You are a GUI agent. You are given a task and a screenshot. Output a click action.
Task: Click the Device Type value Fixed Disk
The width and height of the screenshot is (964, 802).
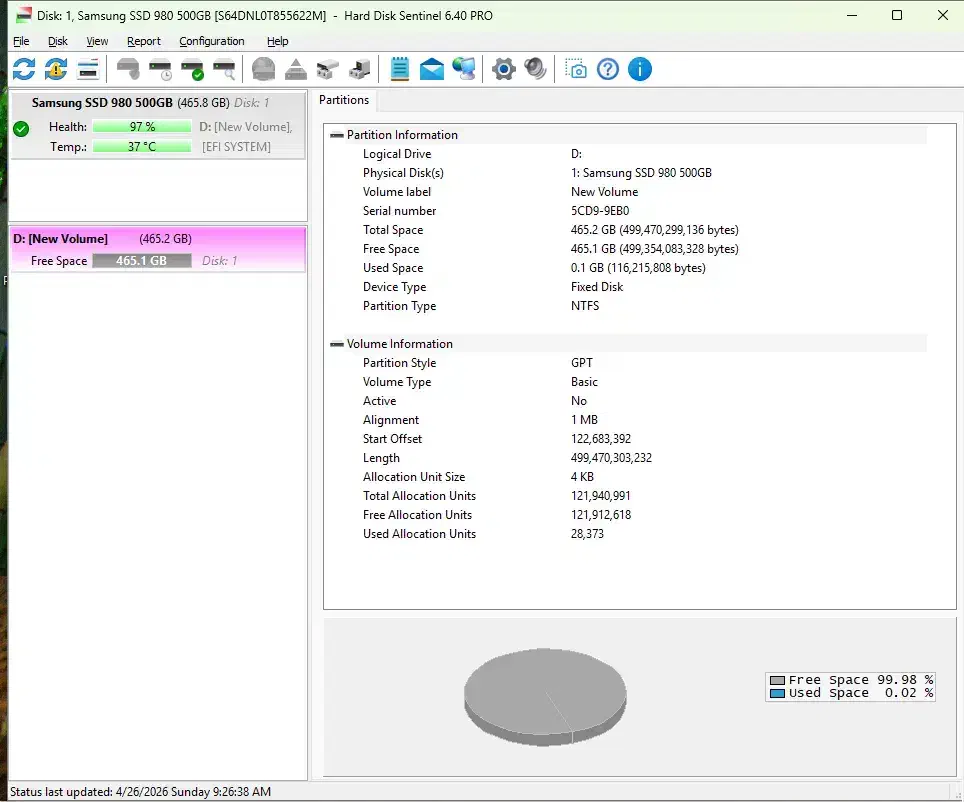pos(596,287)
